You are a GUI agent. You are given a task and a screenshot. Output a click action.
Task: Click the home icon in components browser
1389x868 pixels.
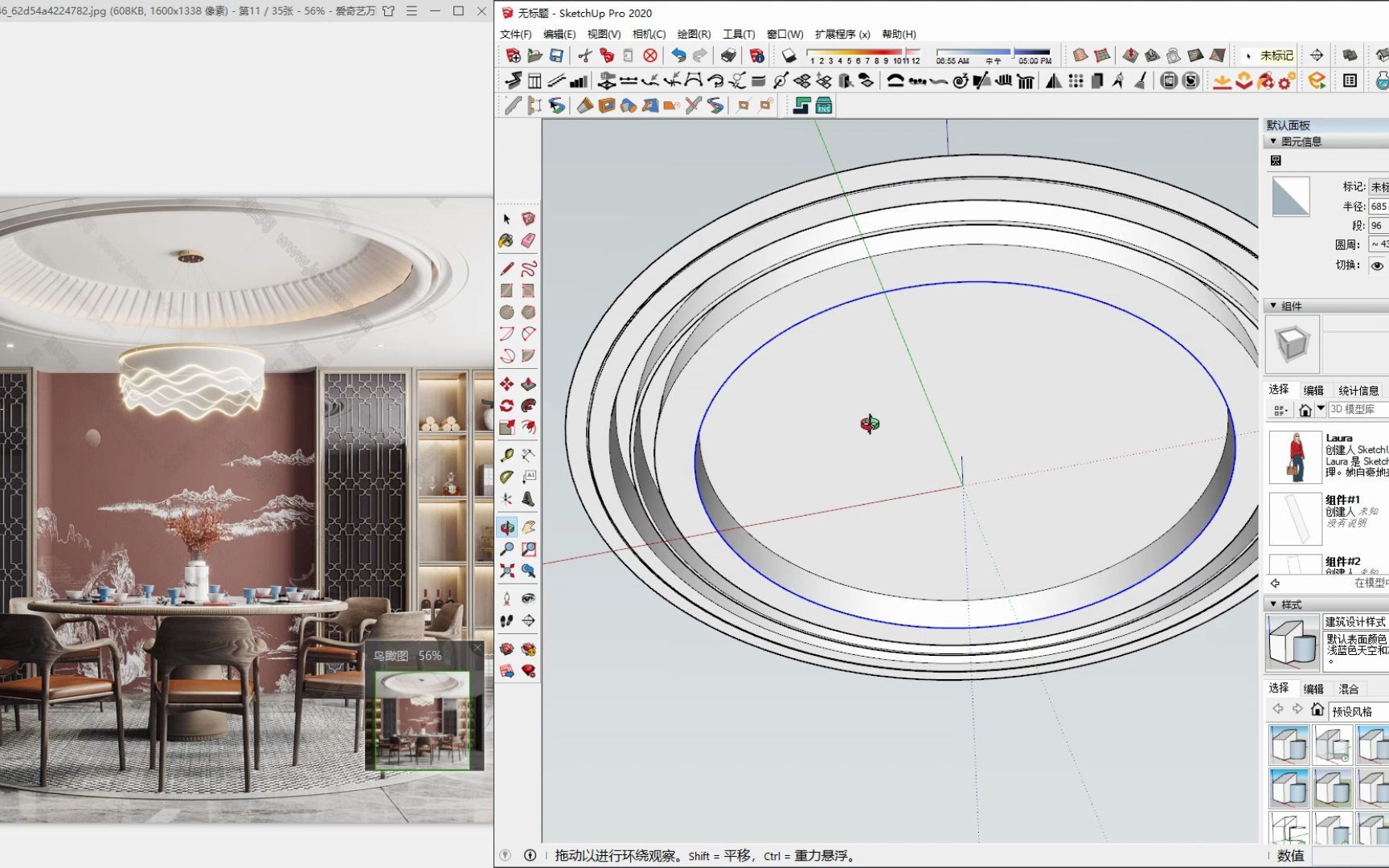[1305, 410]
